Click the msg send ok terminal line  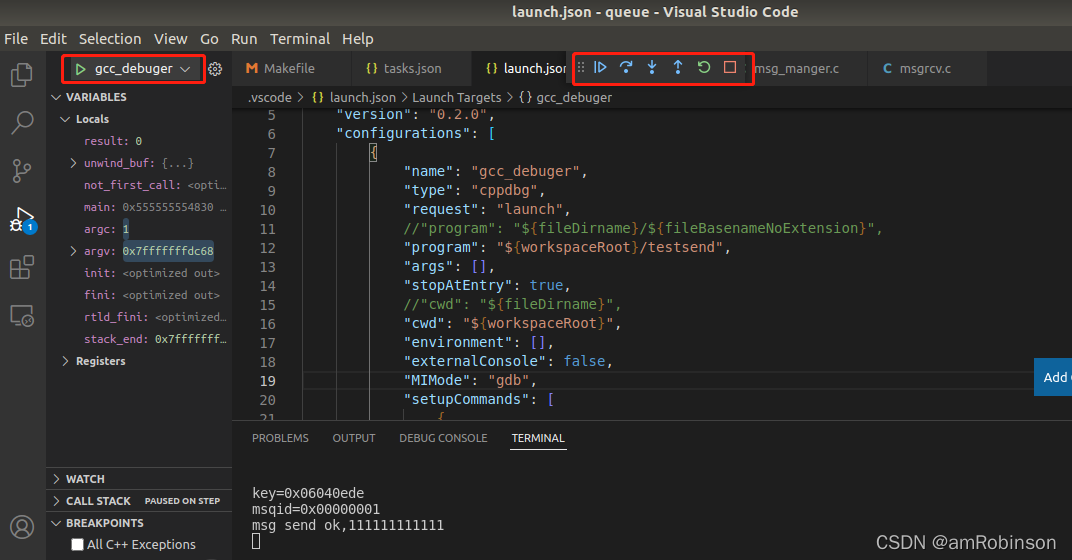(x=347, y=526)
